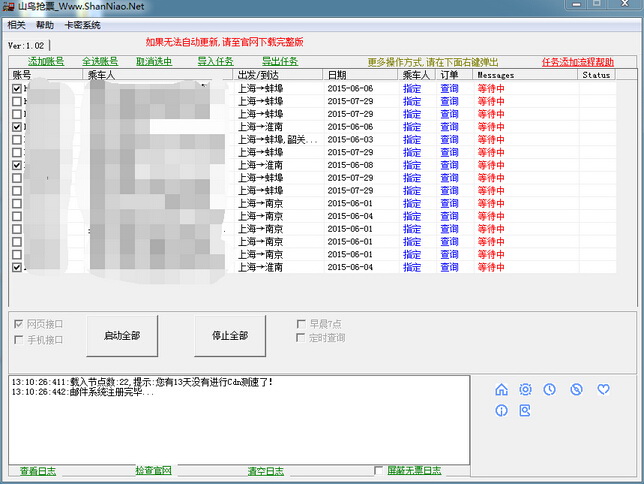644x485 pixels.
Task: Click the gear-like settings icon beside the home icon
Action: click(x=525, y=389)
